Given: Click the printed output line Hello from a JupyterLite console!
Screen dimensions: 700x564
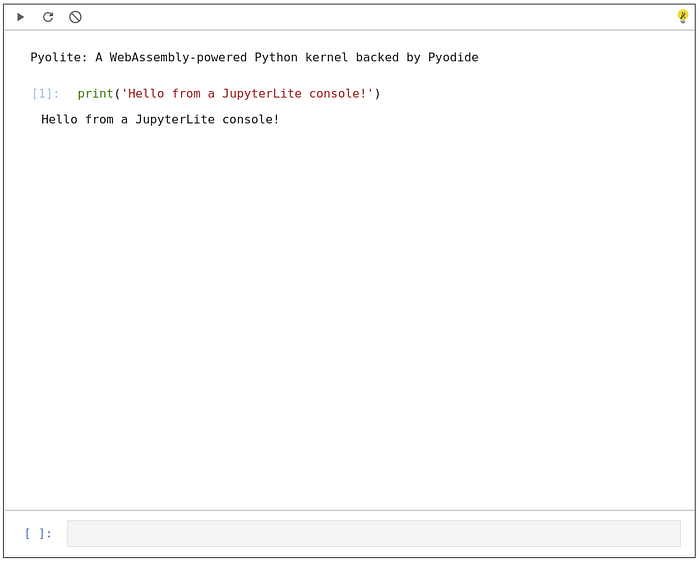Looking at the screenshot, I should click(160, 120).
